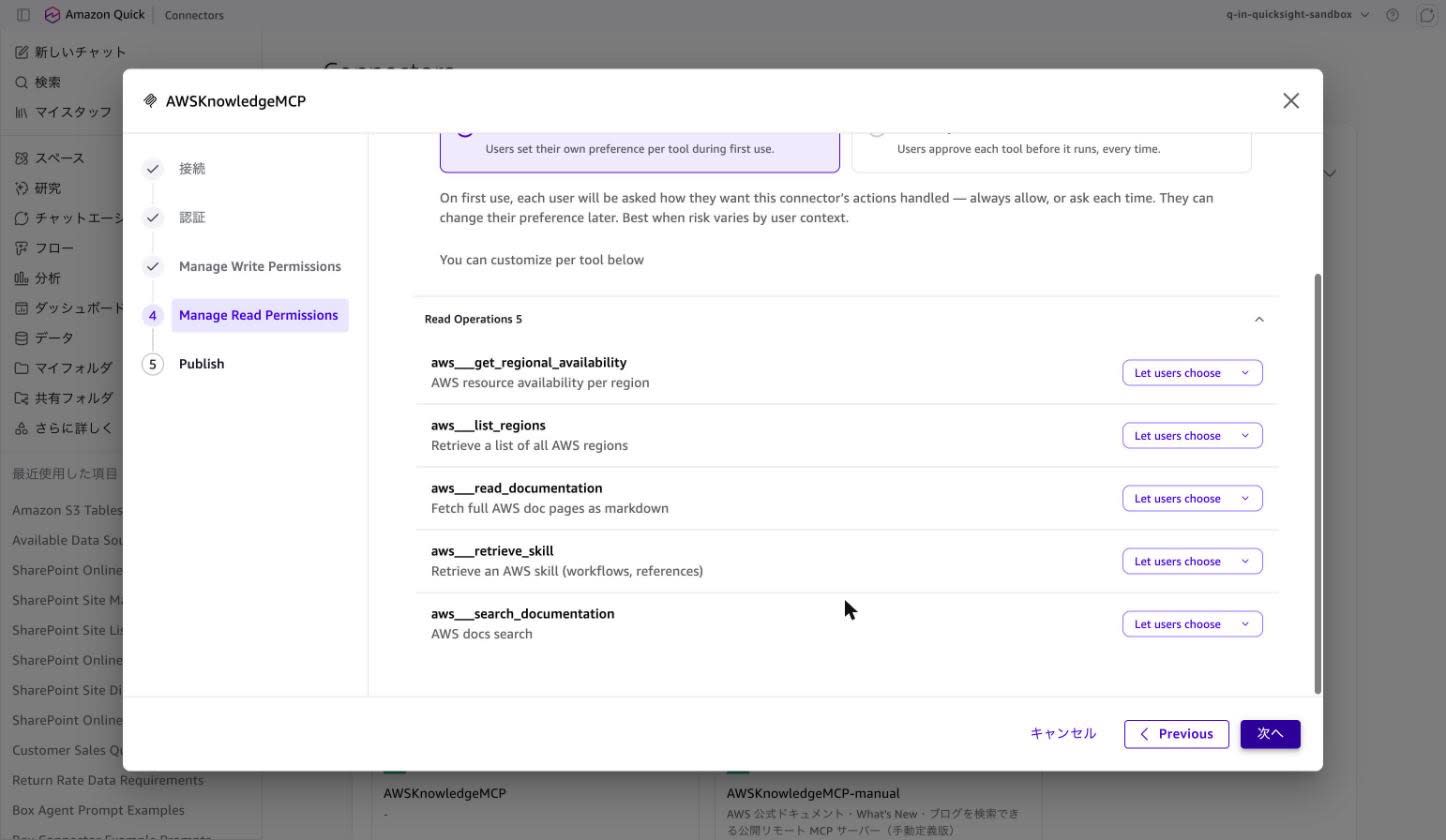This screenshot has height=840, width=1446.
Task: Click 'Retrieve a list of all AWS regions' text
Action: 530,445
